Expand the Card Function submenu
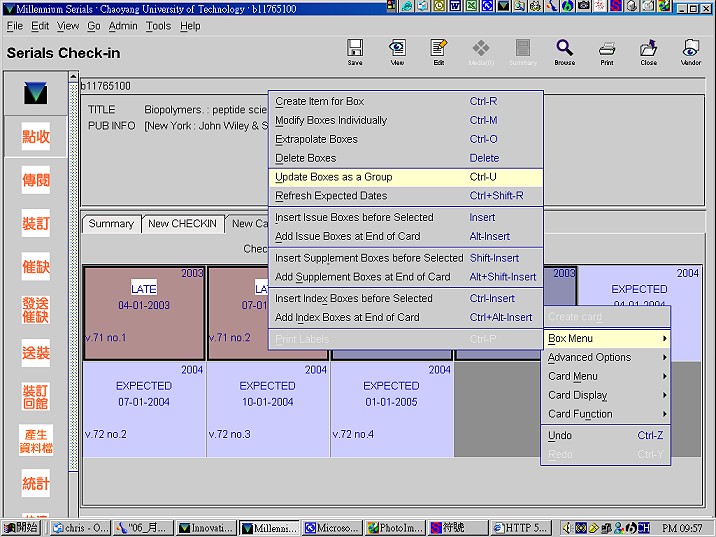The width and height of the screenshot is (716, 537). tap(605, 414)
